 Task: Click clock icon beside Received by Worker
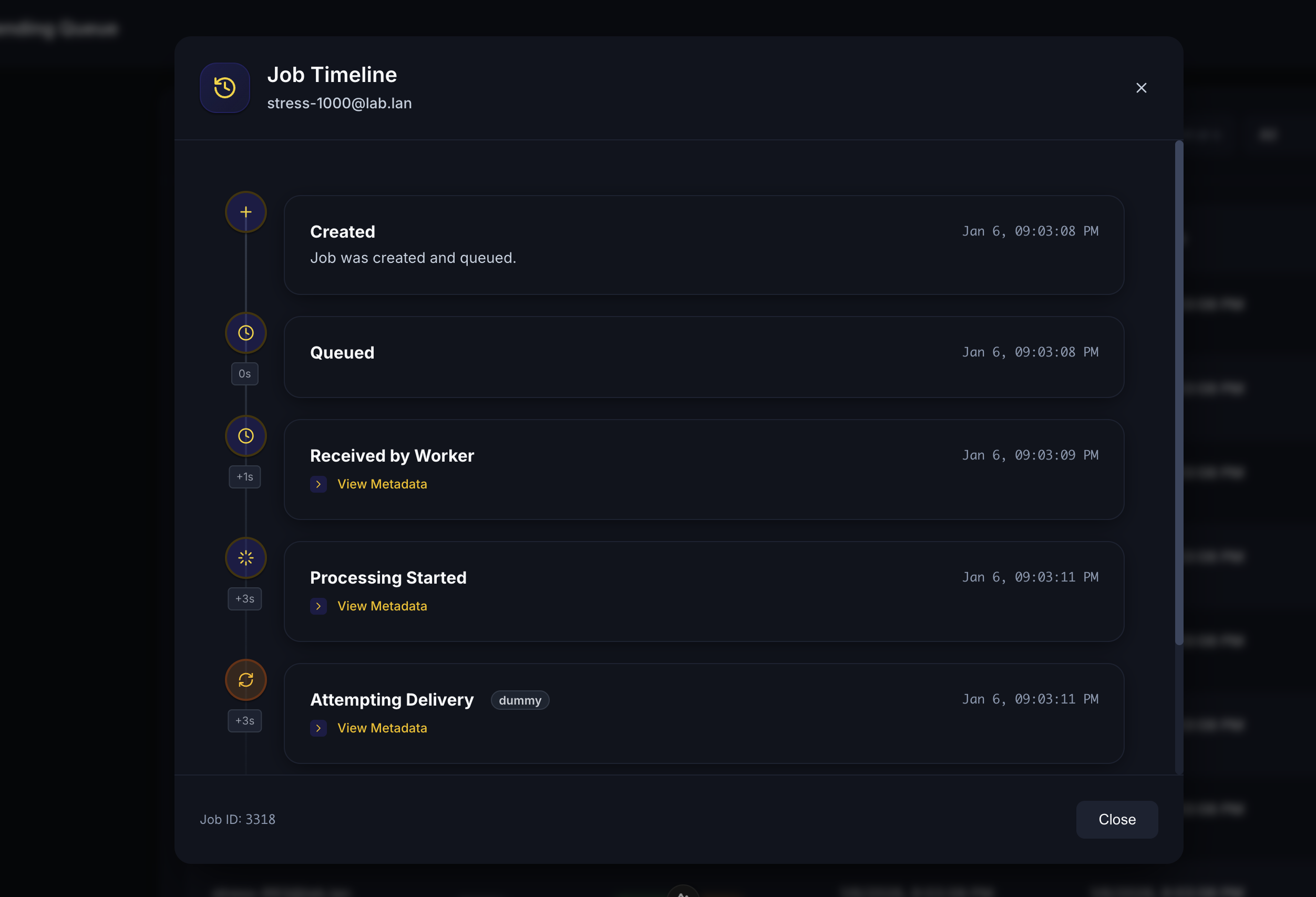point(246,436)
